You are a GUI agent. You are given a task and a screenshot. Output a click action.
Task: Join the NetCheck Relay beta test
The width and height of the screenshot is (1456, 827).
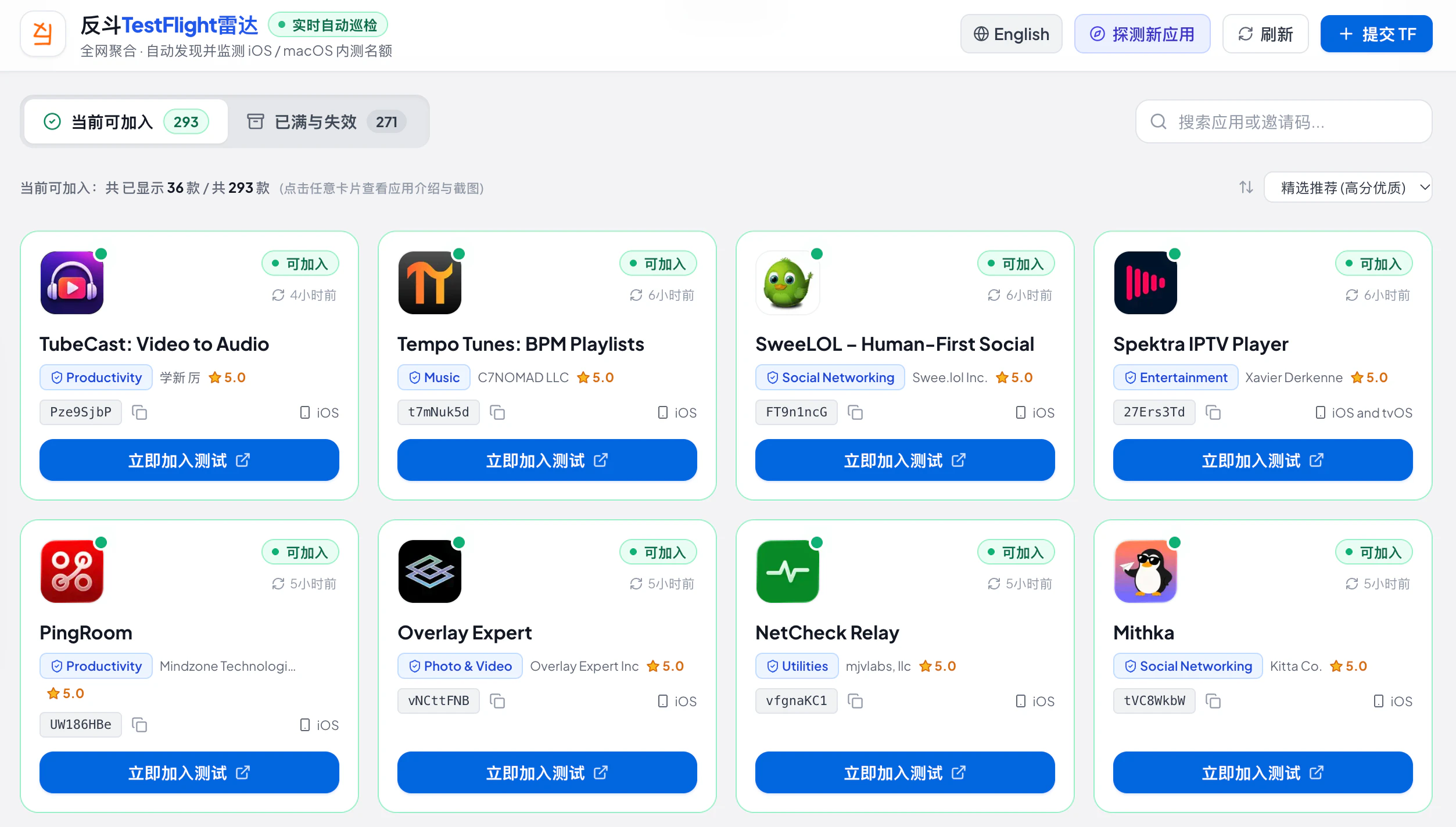pos(905,772)
